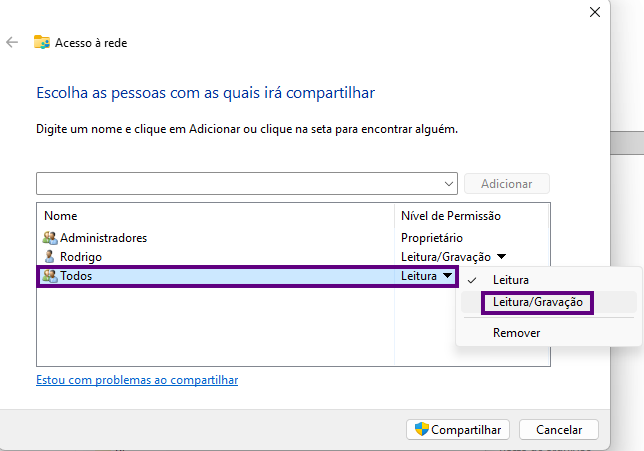Click the Todos group icon
The height and width of the screenshot is (451, 644).
pos(50,276)
